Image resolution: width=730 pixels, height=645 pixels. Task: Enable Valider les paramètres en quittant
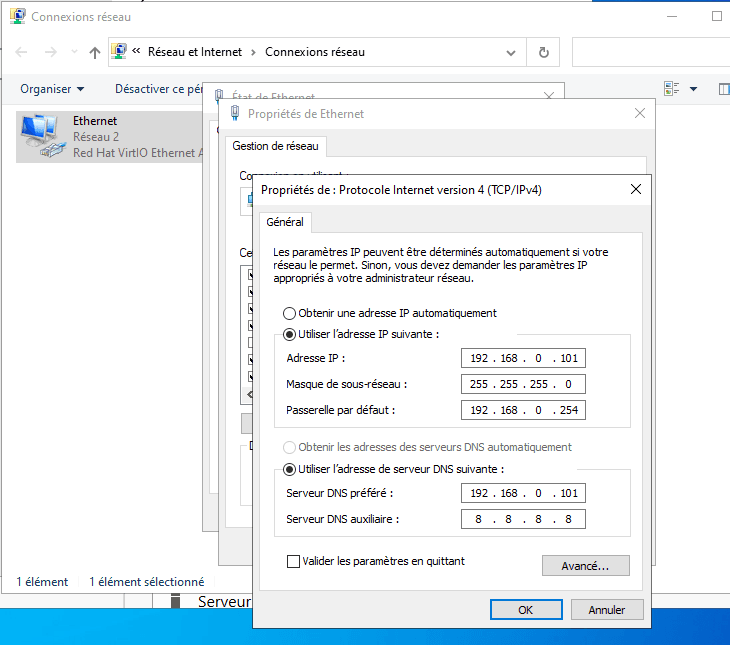pyautogui.click(x=294, y=562)
